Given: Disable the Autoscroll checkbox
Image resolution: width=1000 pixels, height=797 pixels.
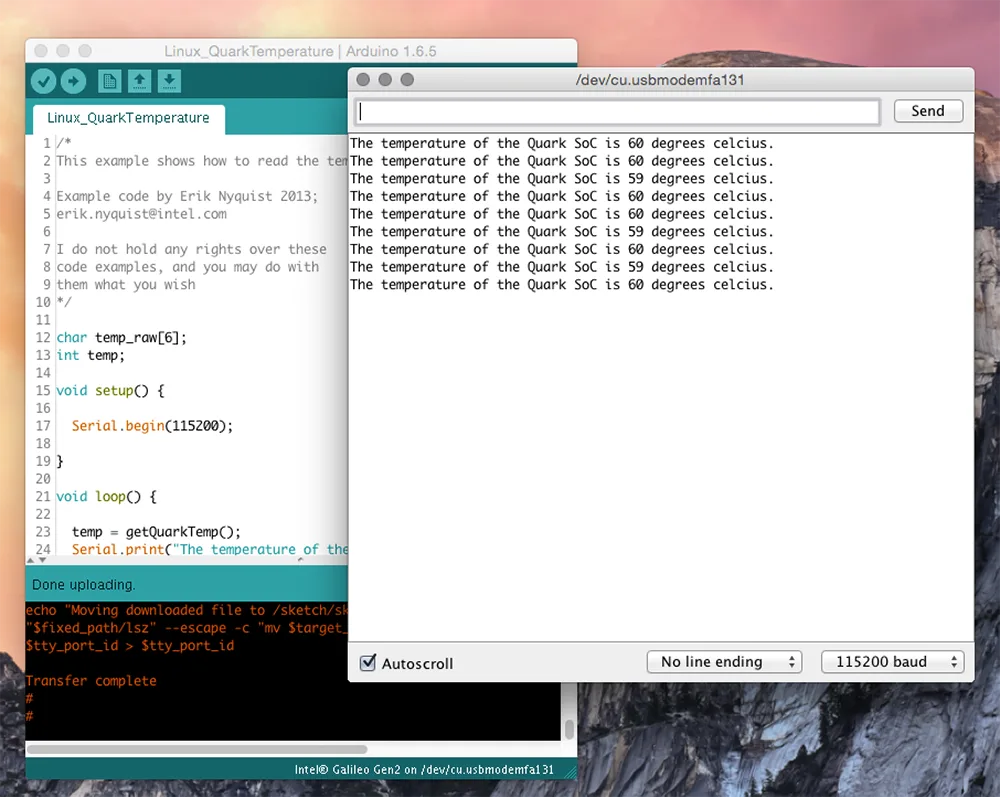Looking at the screenshot, I should pyautogui.click(x=367, y=663).
